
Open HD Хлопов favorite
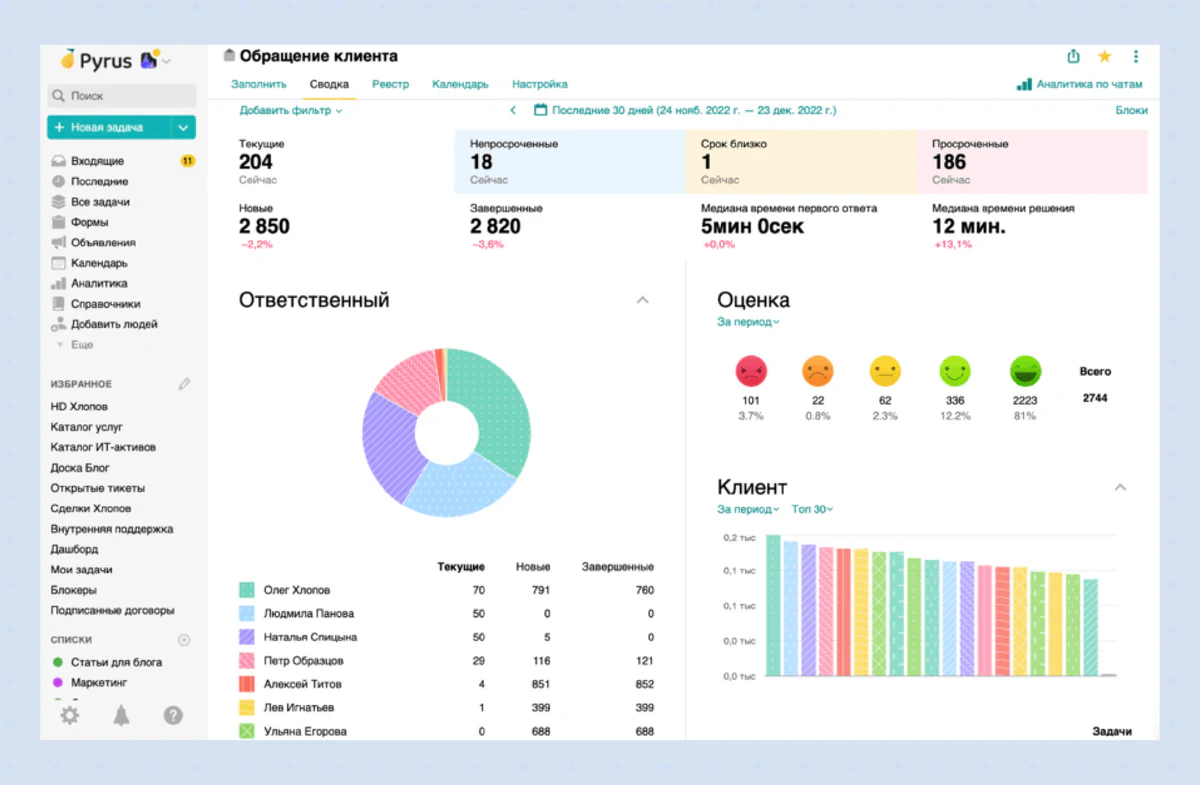click(79, 407)
